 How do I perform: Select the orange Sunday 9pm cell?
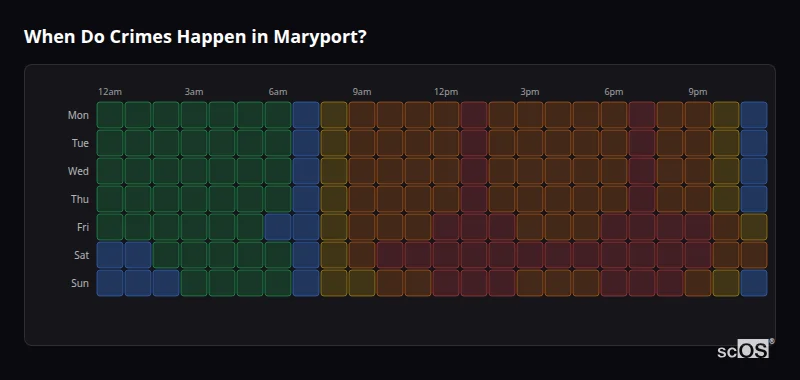click(x=697, y=283)
